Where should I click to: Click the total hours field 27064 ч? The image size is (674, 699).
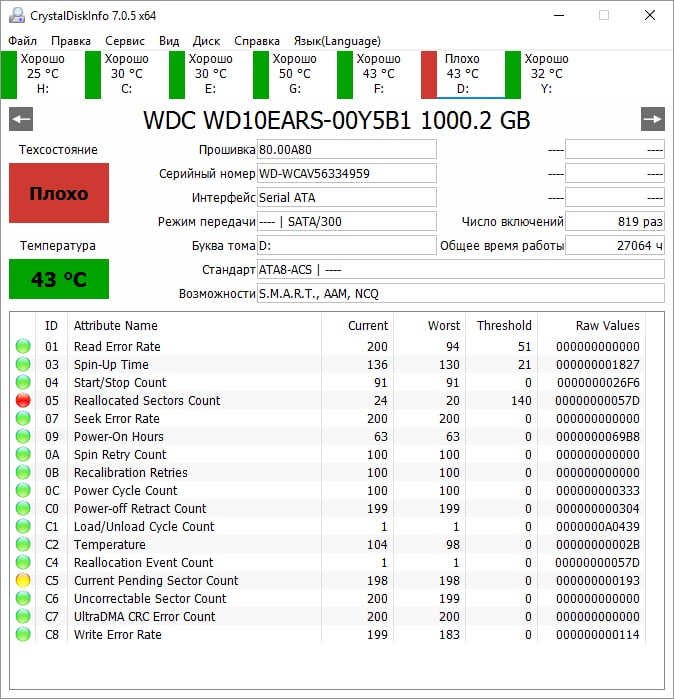(x=615, y=246)
